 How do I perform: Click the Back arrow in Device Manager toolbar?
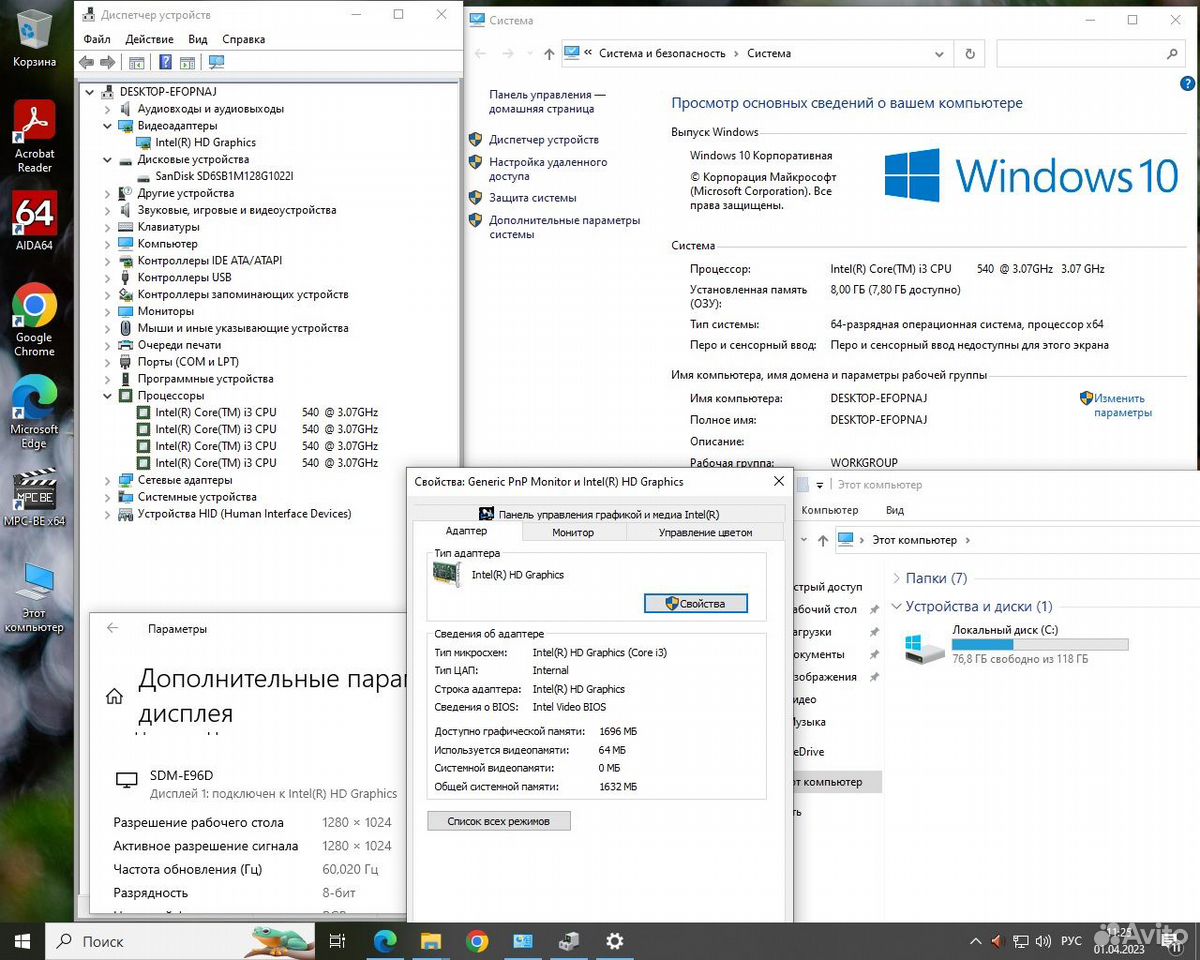tap(86, 62)
